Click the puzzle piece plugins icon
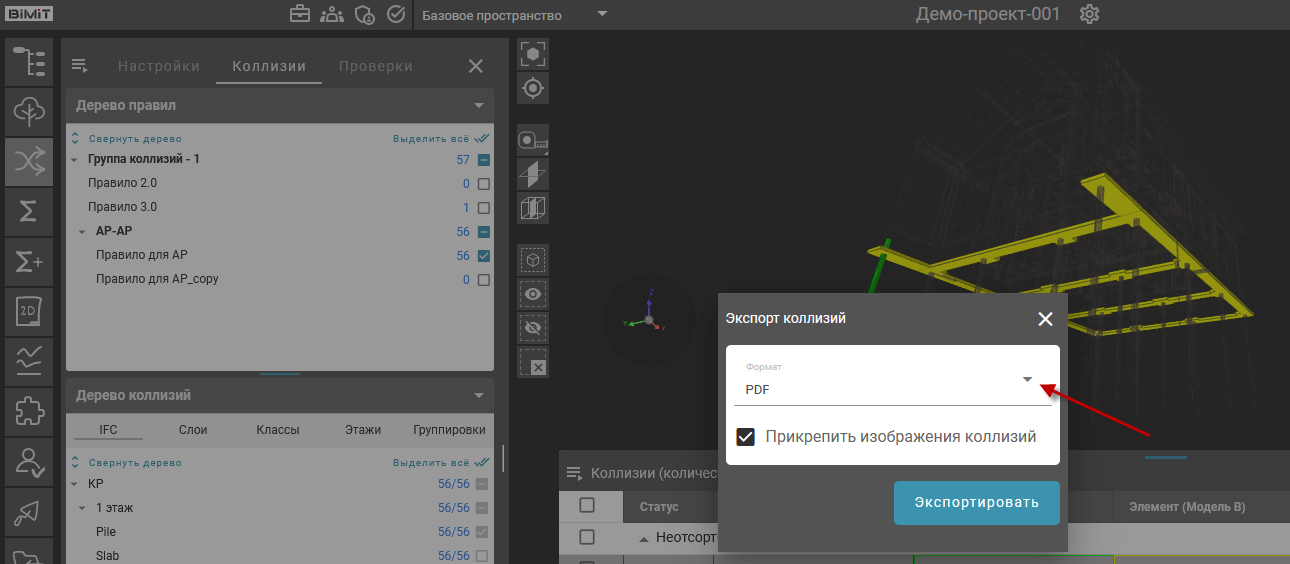This screenshot has height=564, width=1290. pos(28,410)
